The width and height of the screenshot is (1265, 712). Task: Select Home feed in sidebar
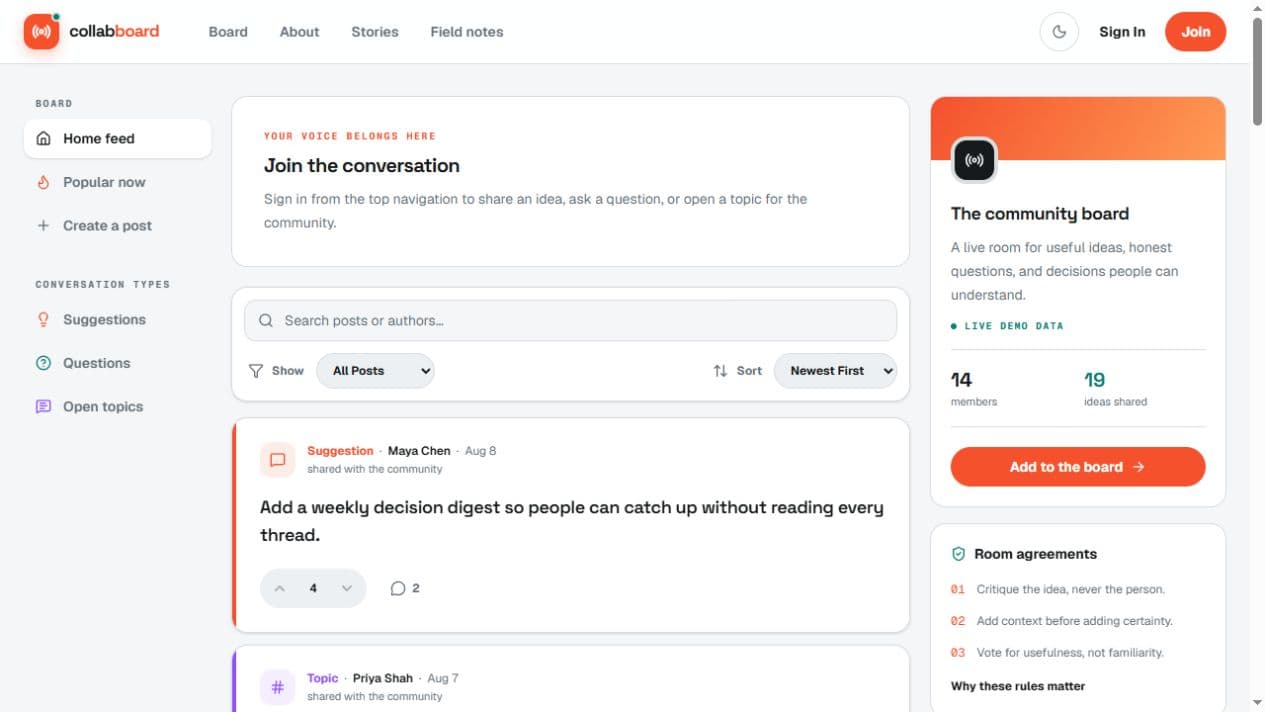118,139
